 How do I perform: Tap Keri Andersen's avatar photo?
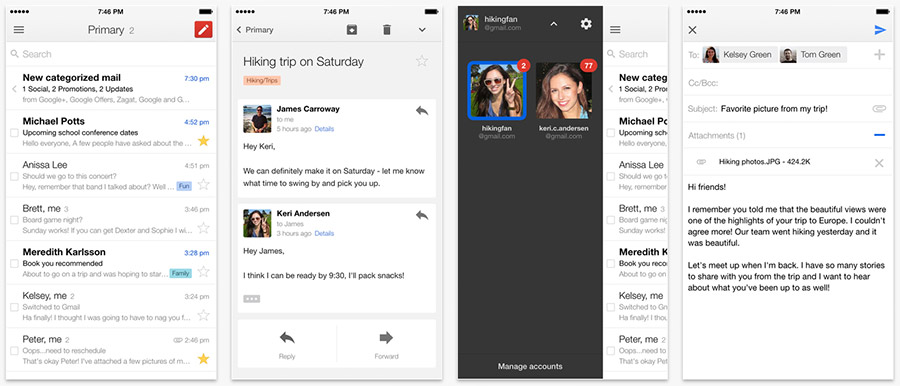257,223
